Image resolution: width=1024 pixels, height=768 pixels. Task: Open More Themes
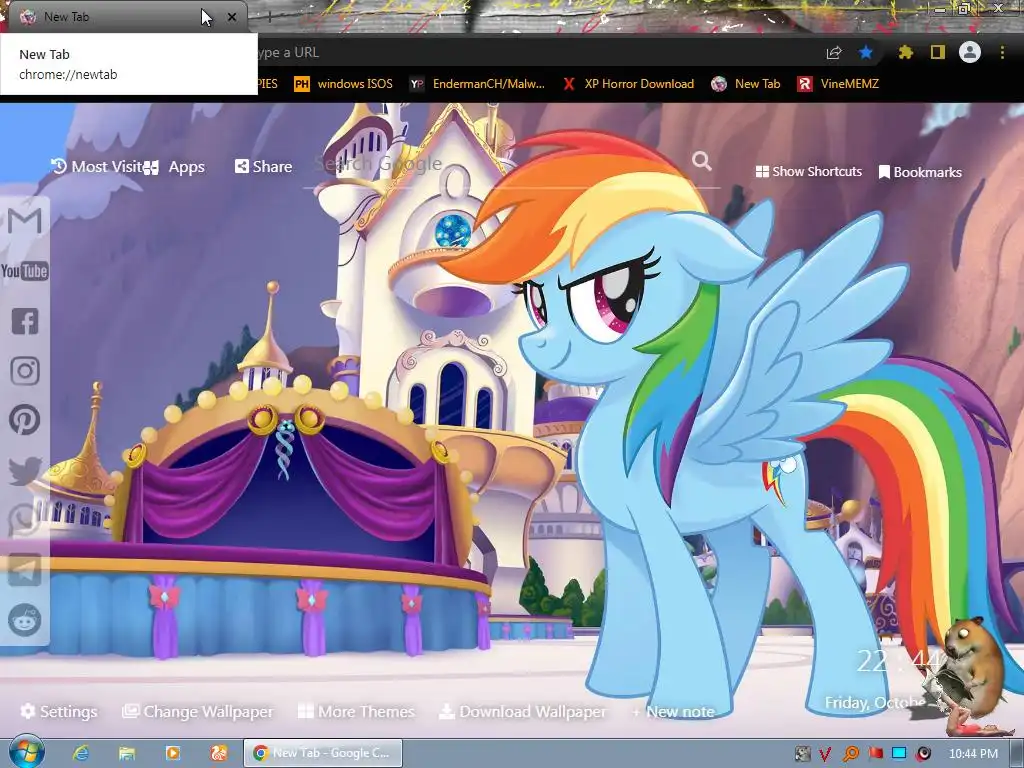(x=356, y=711)
